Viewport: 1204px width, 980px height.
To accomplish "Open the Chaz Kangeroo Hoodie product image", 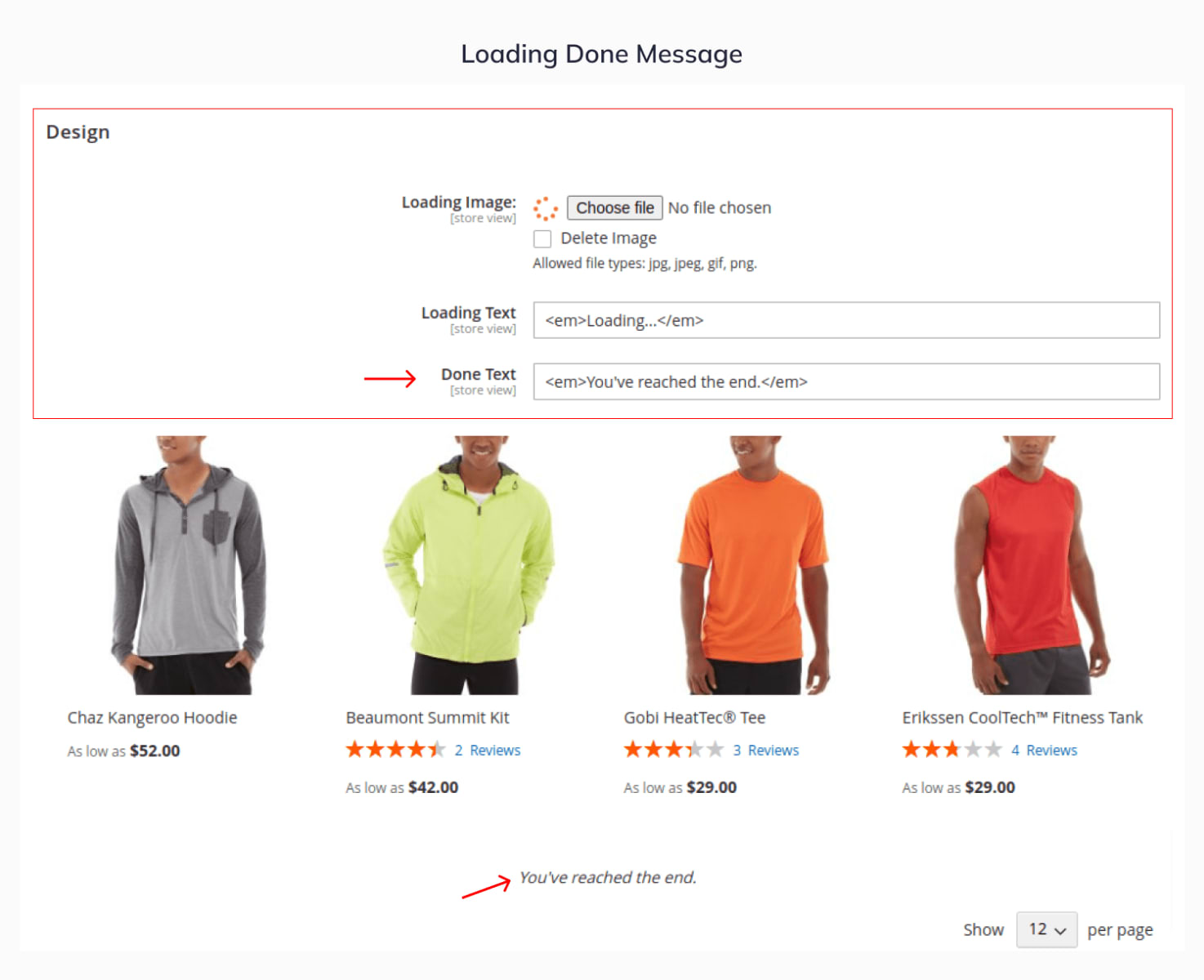I will [x=188, y=565].
